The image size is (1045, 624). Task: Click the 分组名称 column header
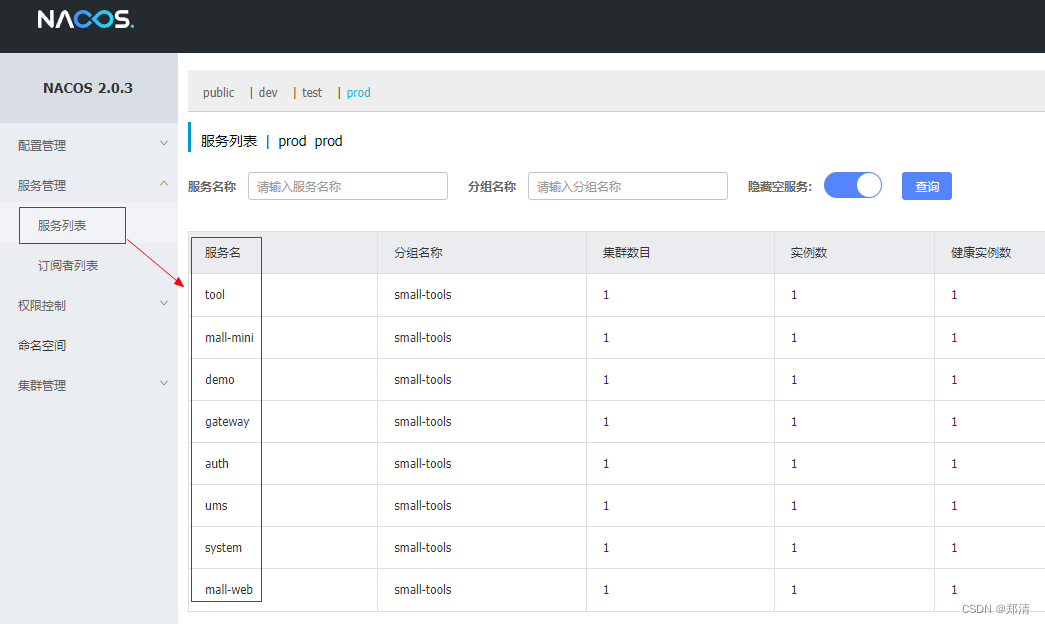pos(419,253)
